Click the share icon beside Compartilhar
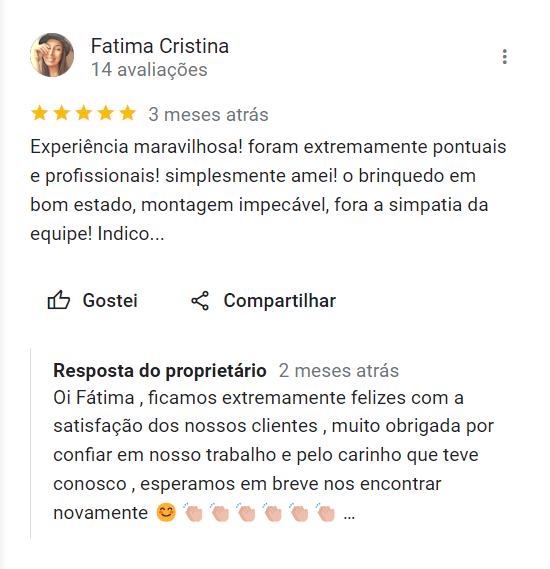The image size is (550, 569). click(200, 301)
